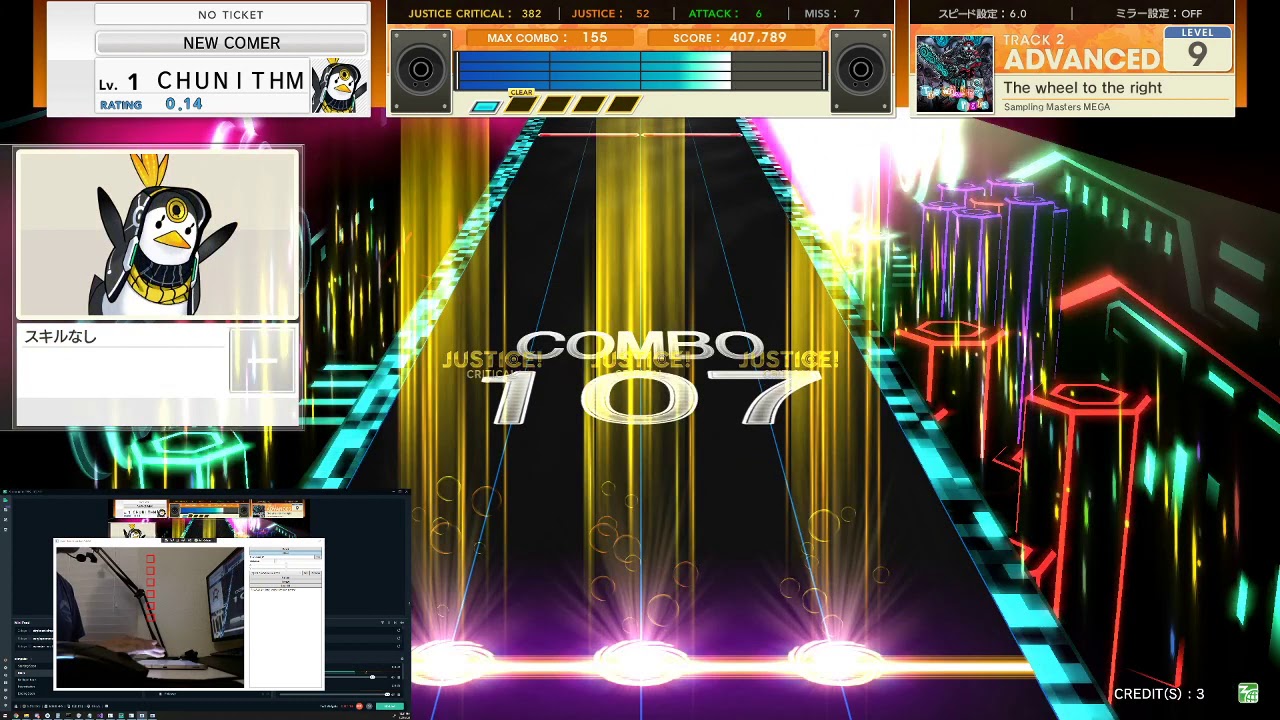Viewport: 1280px width, 720px height.
Task: Click the CREDIT(S): 3 text
Action: [x=1159, y=694]
